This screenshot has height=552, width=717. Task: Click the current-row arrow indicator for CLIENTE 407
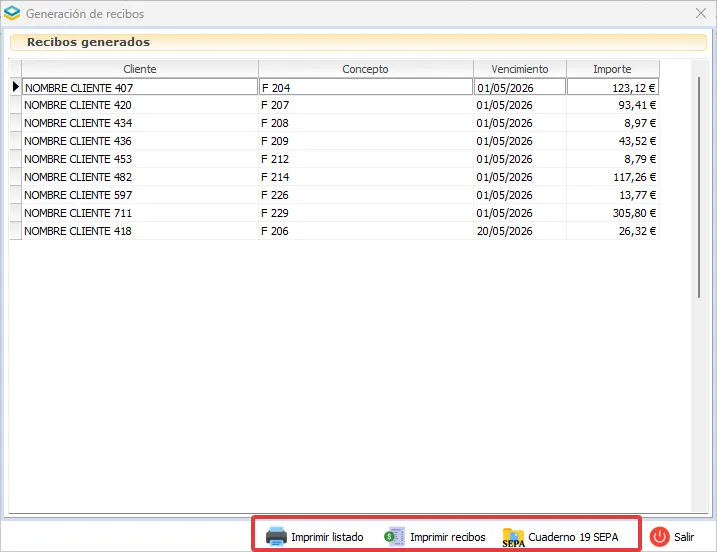click(16, 87)
